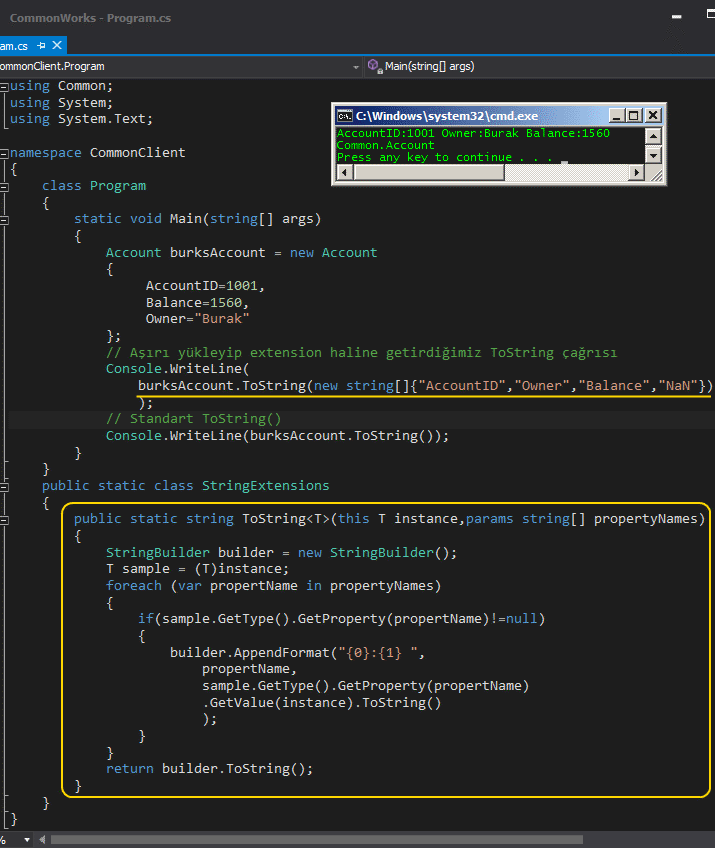Close the Program.cs editor tab

coord(56,46)
